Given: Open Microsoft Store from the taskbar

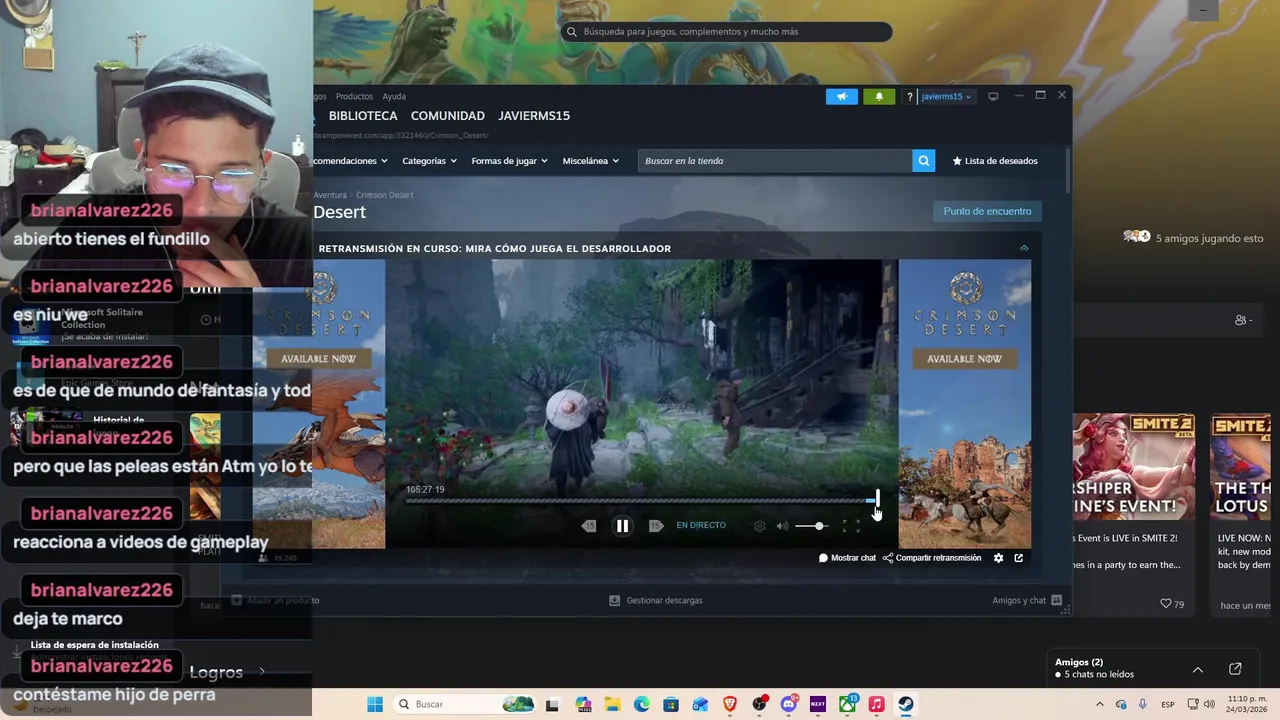Looking at the screenshot, I should pos(671,704).
